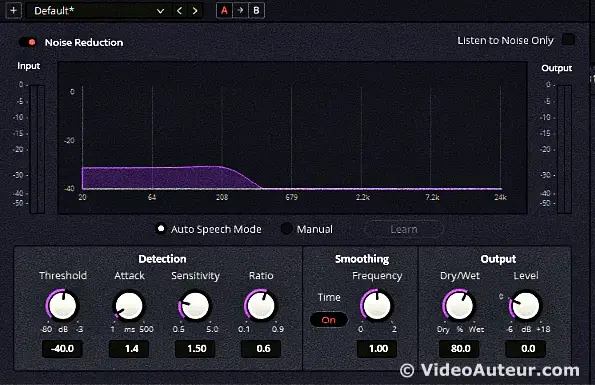This screenshot has width=595, height=385.
Task: Open the Default* preset dropdown
Action: click(99, 11)
